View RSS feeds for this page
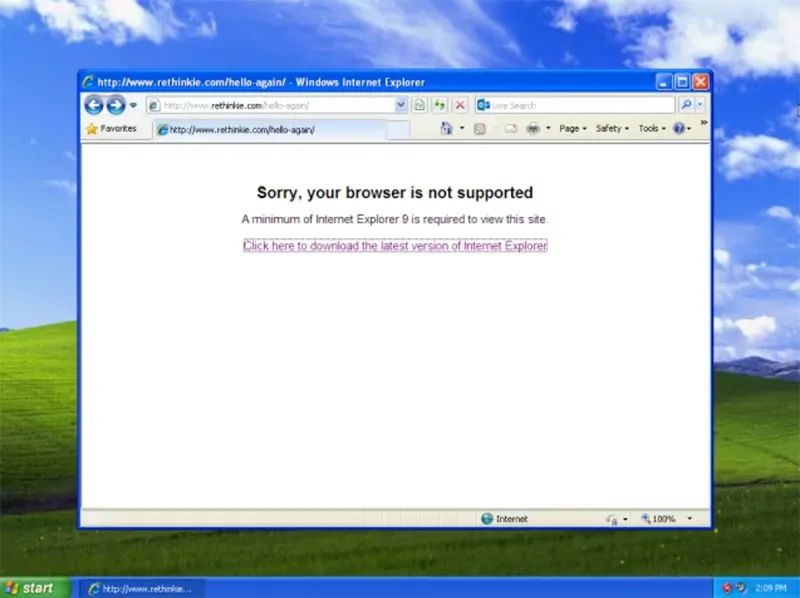 481,128
